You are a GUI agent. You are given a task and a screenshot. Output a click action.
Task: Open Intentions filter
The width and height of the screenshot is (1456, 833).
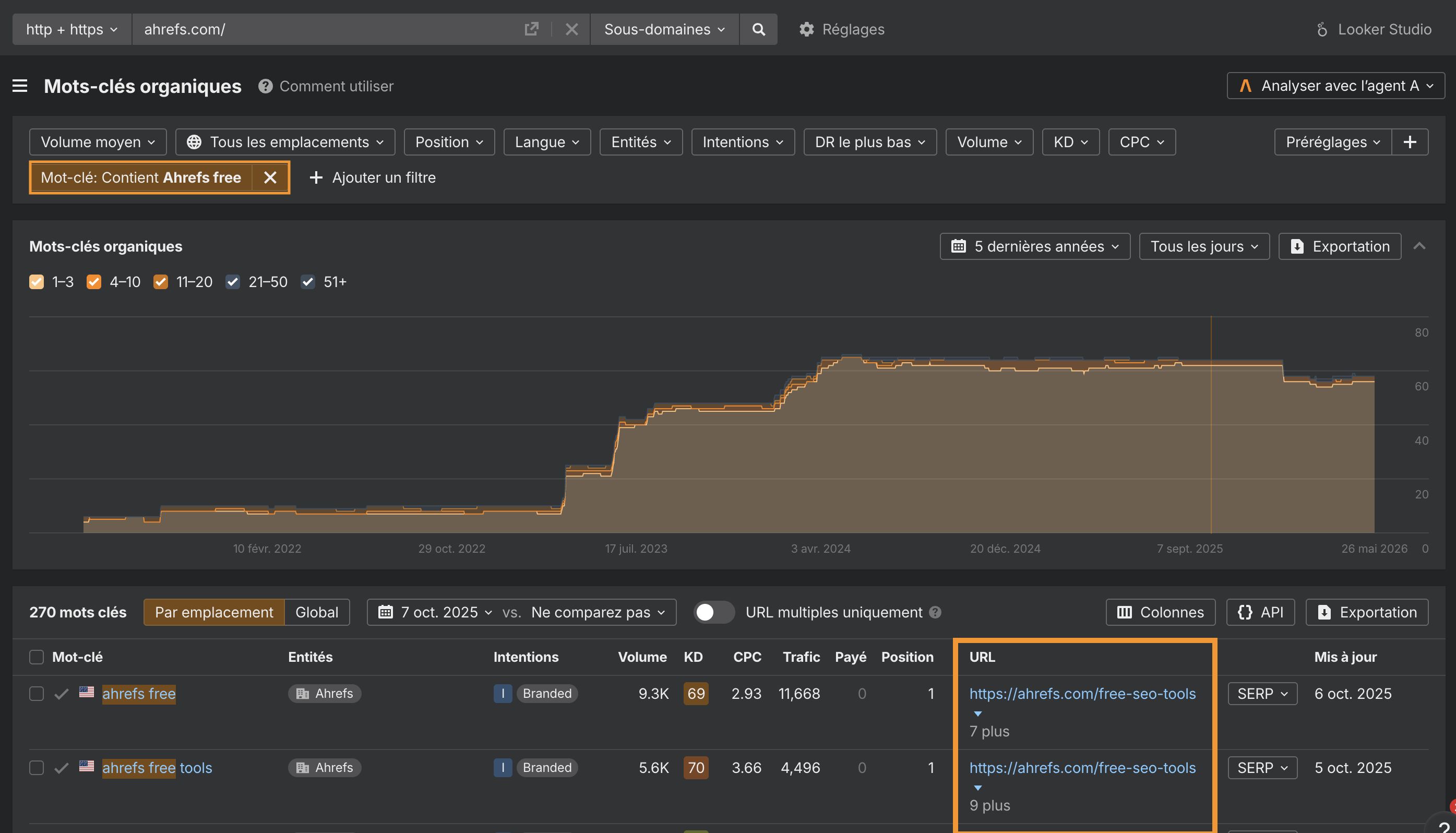point(743,142)
